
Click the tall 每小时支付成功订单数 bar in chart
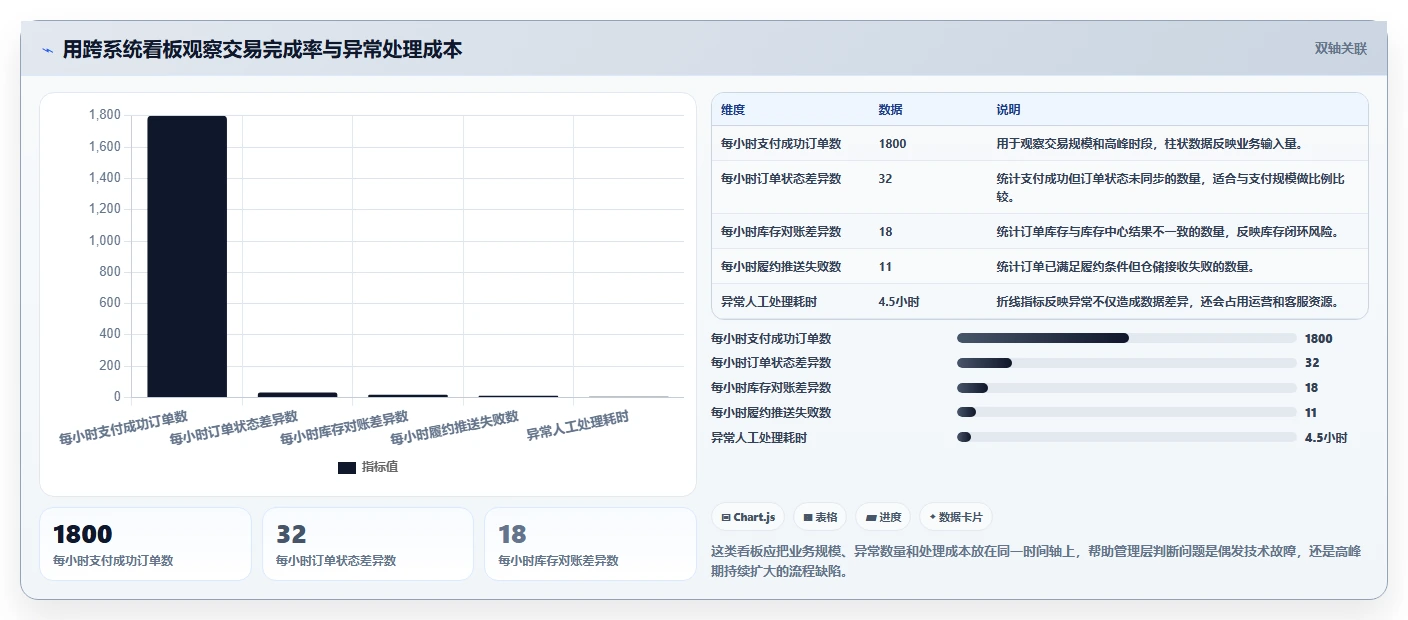pyautogui.click(x=187, y=256)
